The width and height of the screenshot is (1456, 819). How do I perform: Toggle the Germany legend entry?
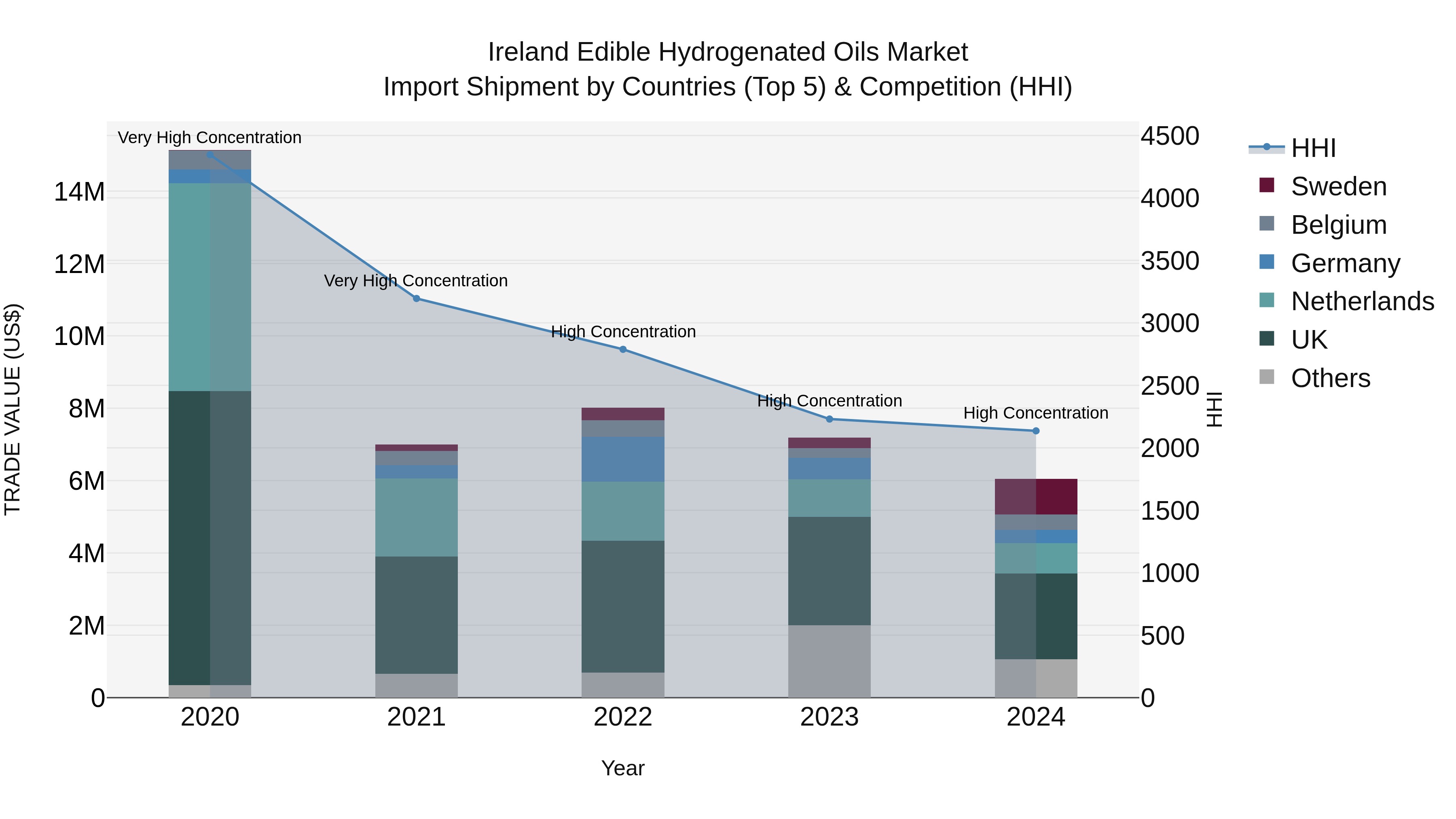pos(1329,263)
